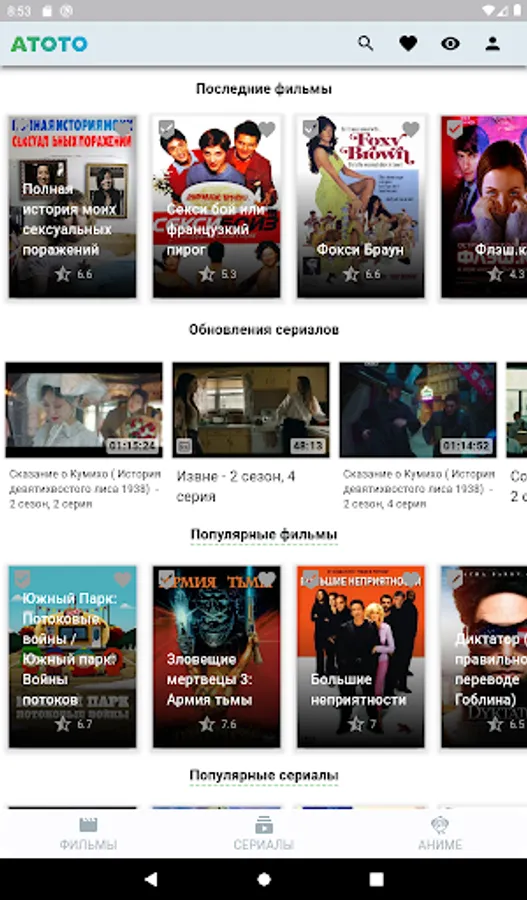Switch to the АНИМЕ tab
Image resolution: width=527 pixels, height=900 pixels.
440,834
